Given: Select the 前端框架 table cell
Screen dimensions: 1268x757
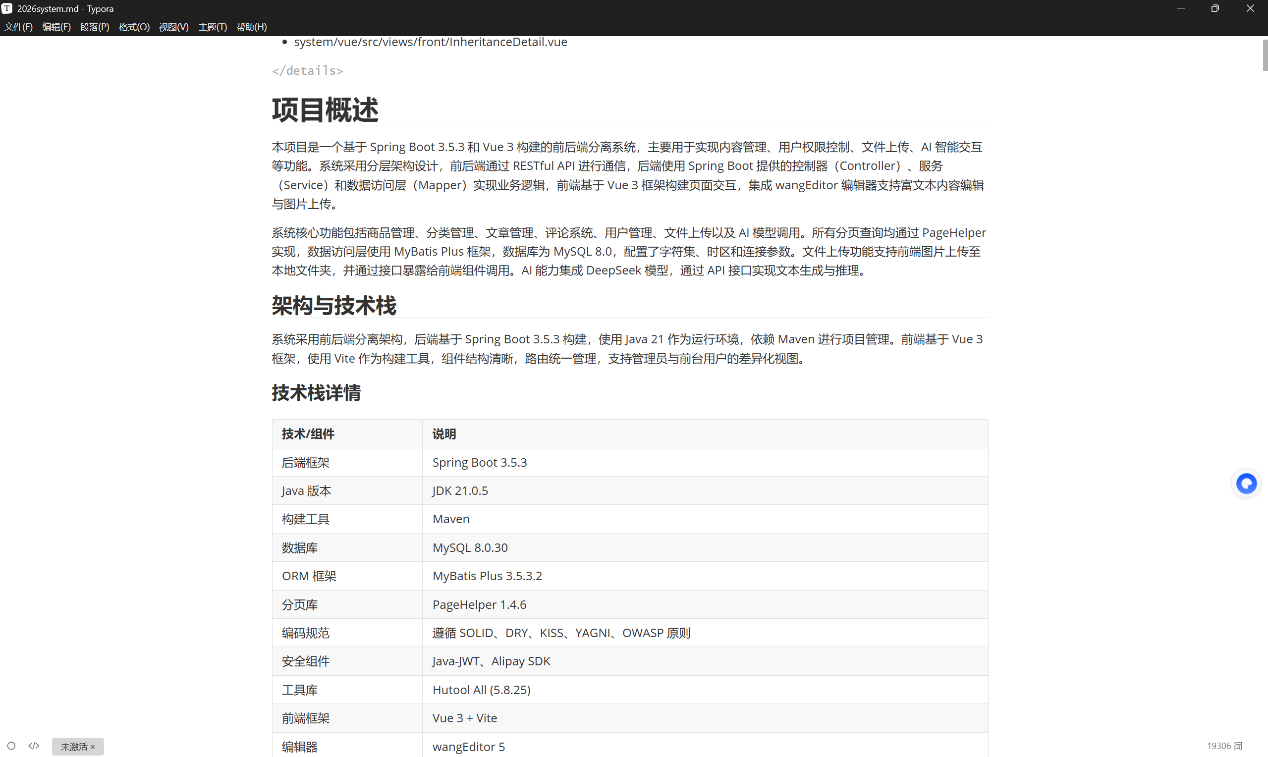Looking at the screenshot, I should point(347,718).
